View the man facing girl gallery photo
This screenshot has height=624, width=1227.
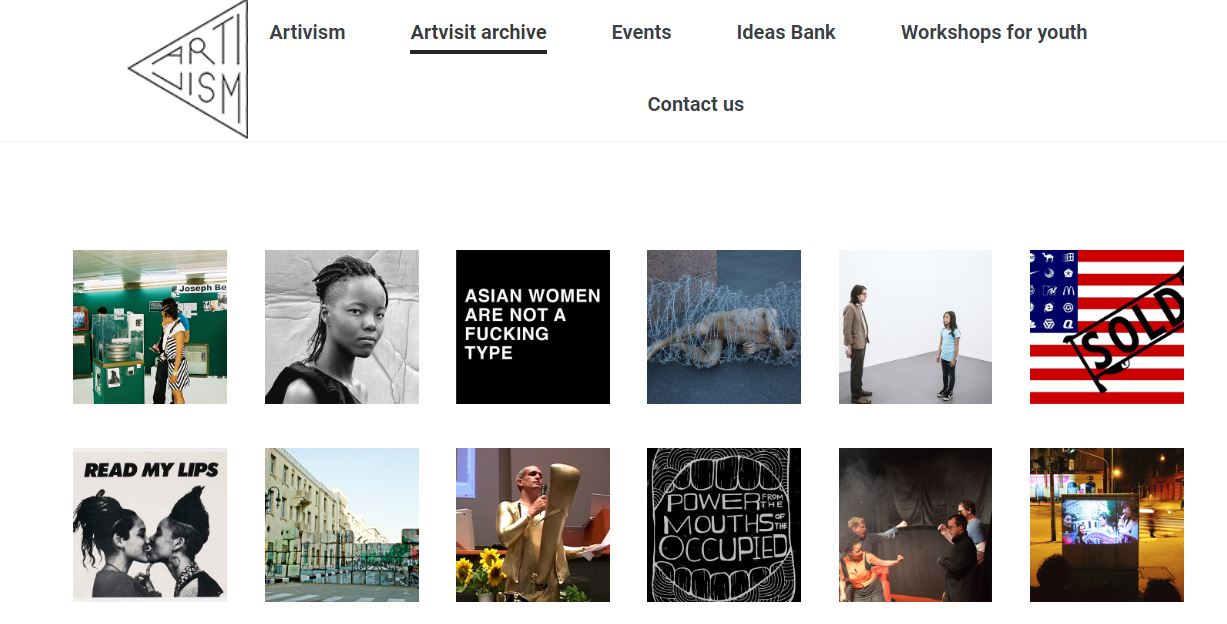point(915,327)
